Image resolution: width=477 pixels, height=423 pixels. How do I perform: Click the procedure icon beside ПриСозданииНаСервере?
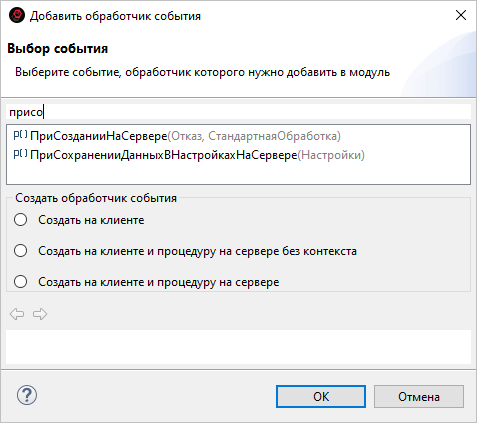[20, 135]
